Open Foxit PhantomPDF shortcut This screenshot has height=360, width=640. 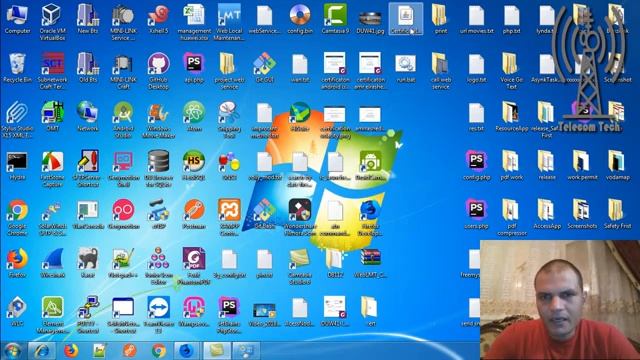click(x=194, y=266)
